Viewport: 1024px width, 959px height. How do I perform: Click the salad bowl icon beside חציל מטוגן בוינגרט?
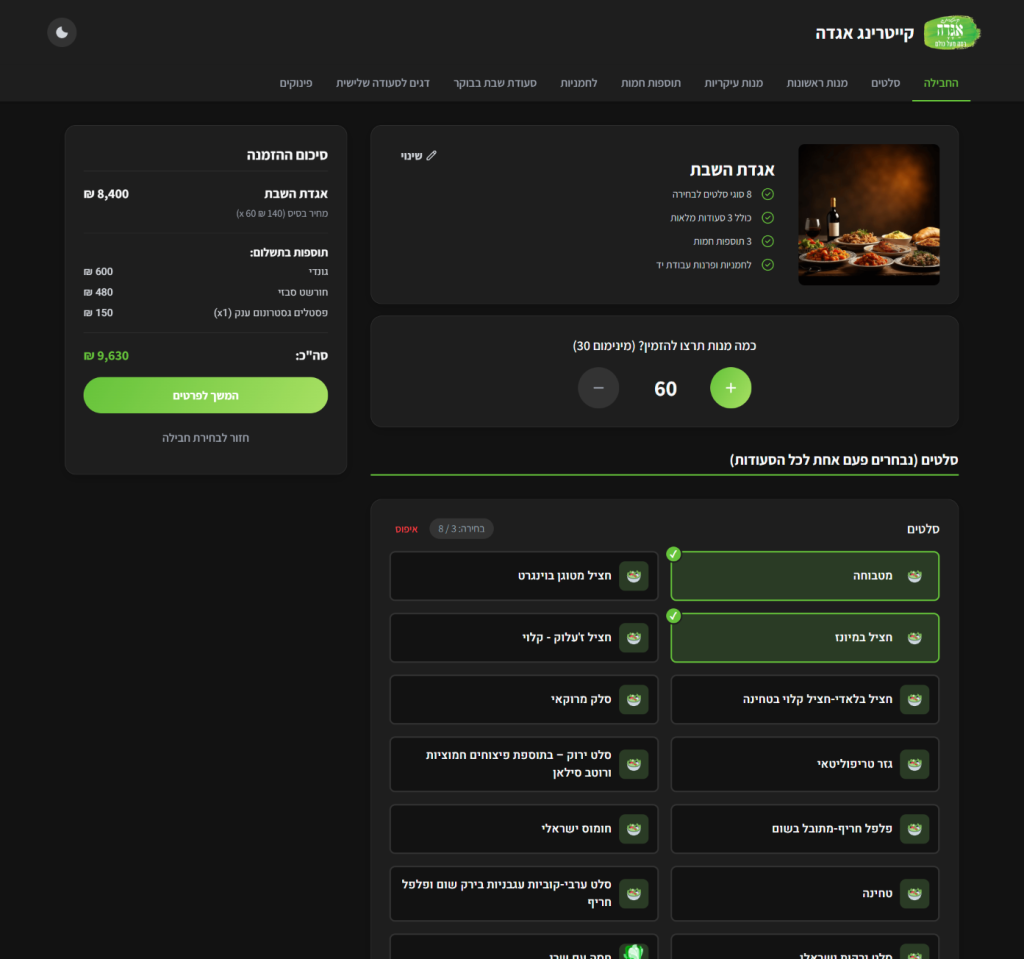(x=633, y=576)
